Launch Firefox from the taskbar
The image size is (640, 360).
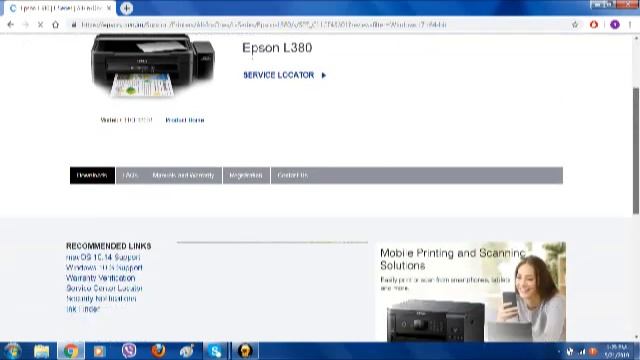click(x=158, y=351)
